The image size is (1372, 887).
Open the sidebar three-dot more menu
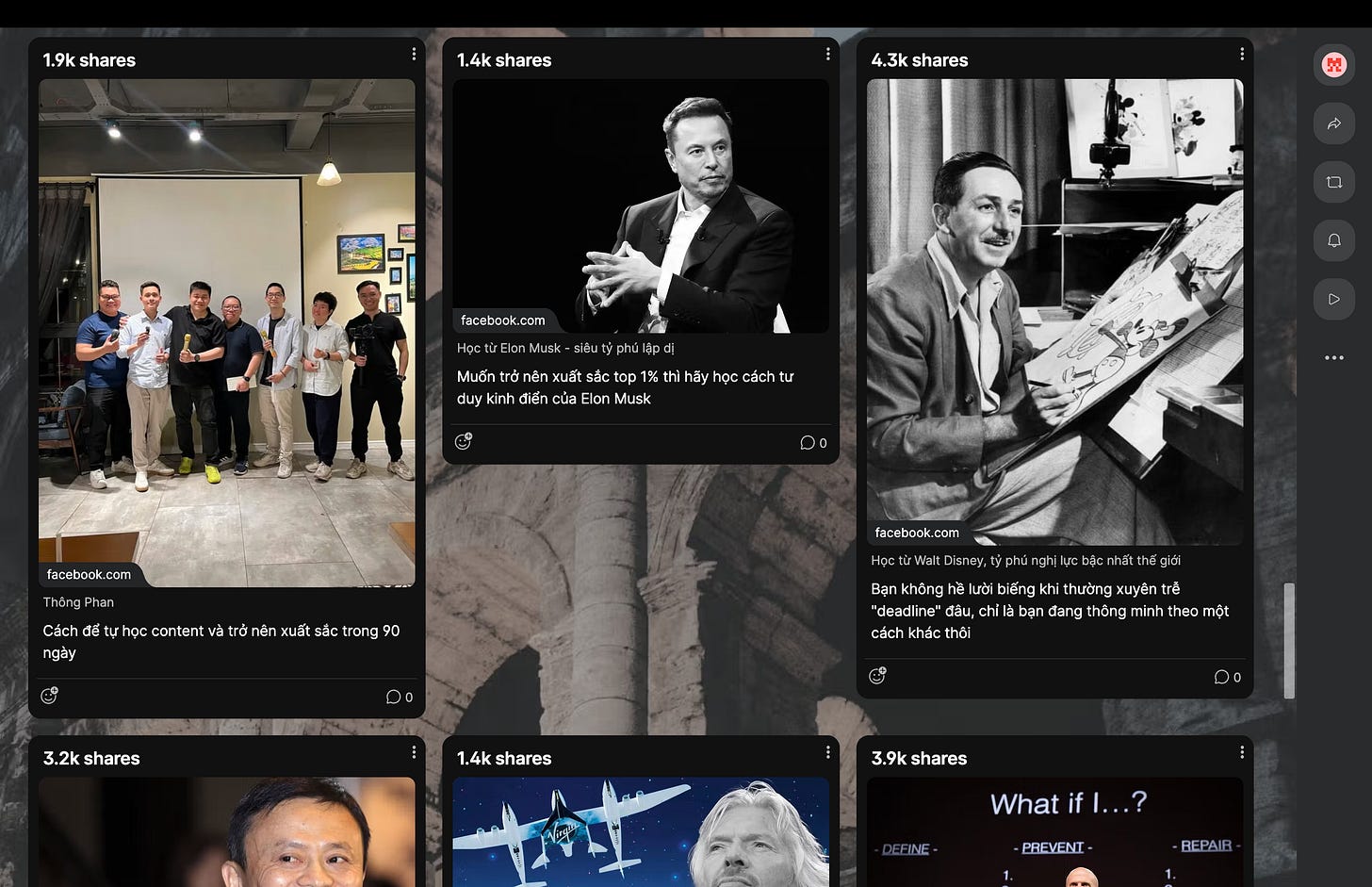point(1333,358)
